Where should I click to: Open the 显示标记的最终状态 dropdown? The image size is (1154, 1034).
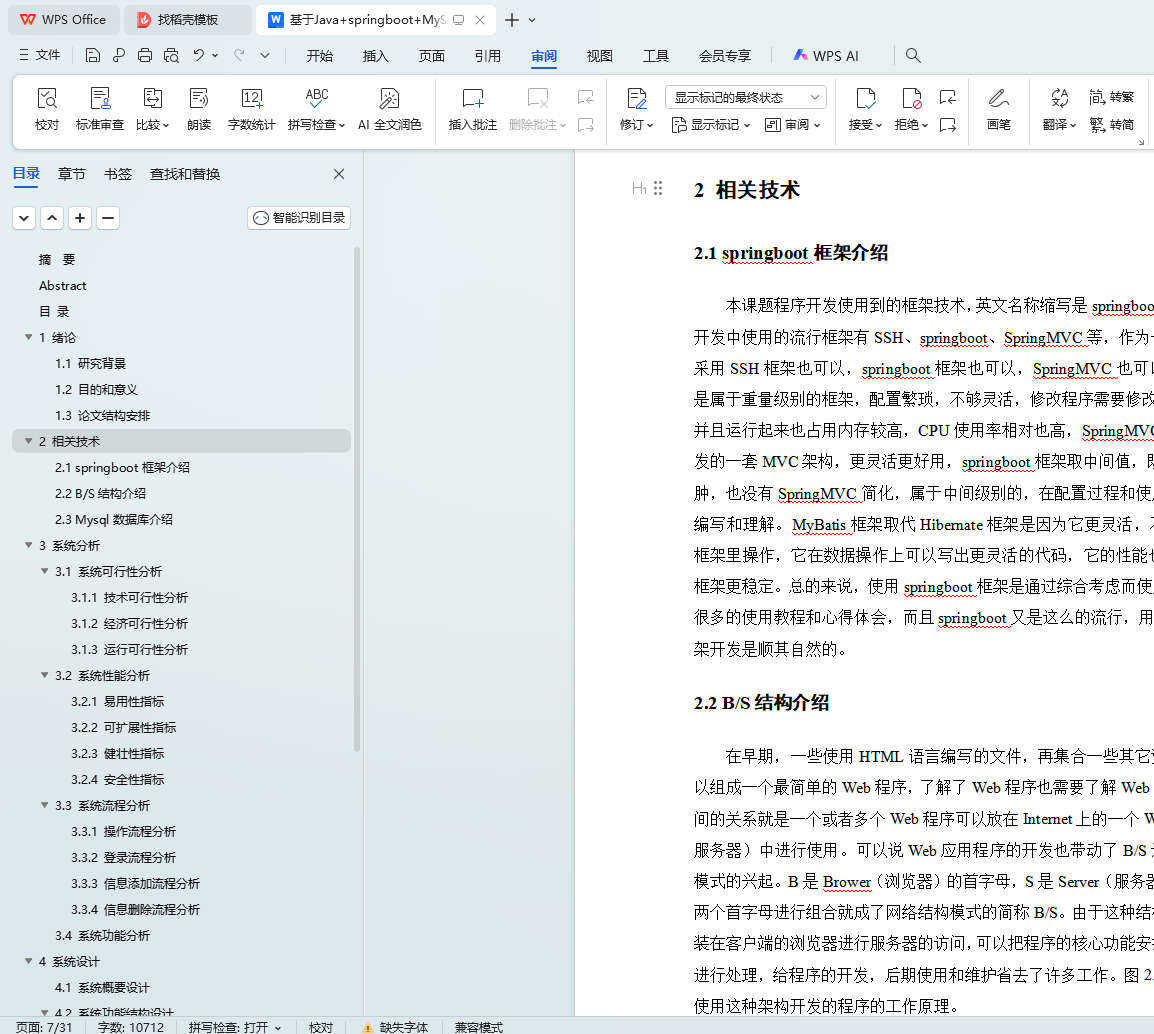(x=745, y=97)
